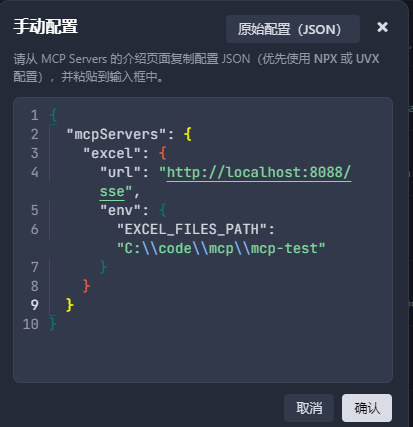Image resolution: width=413 pixels, height=427 pixels.
Task: Click the "url" key on line 4
Action: [120, 173]
